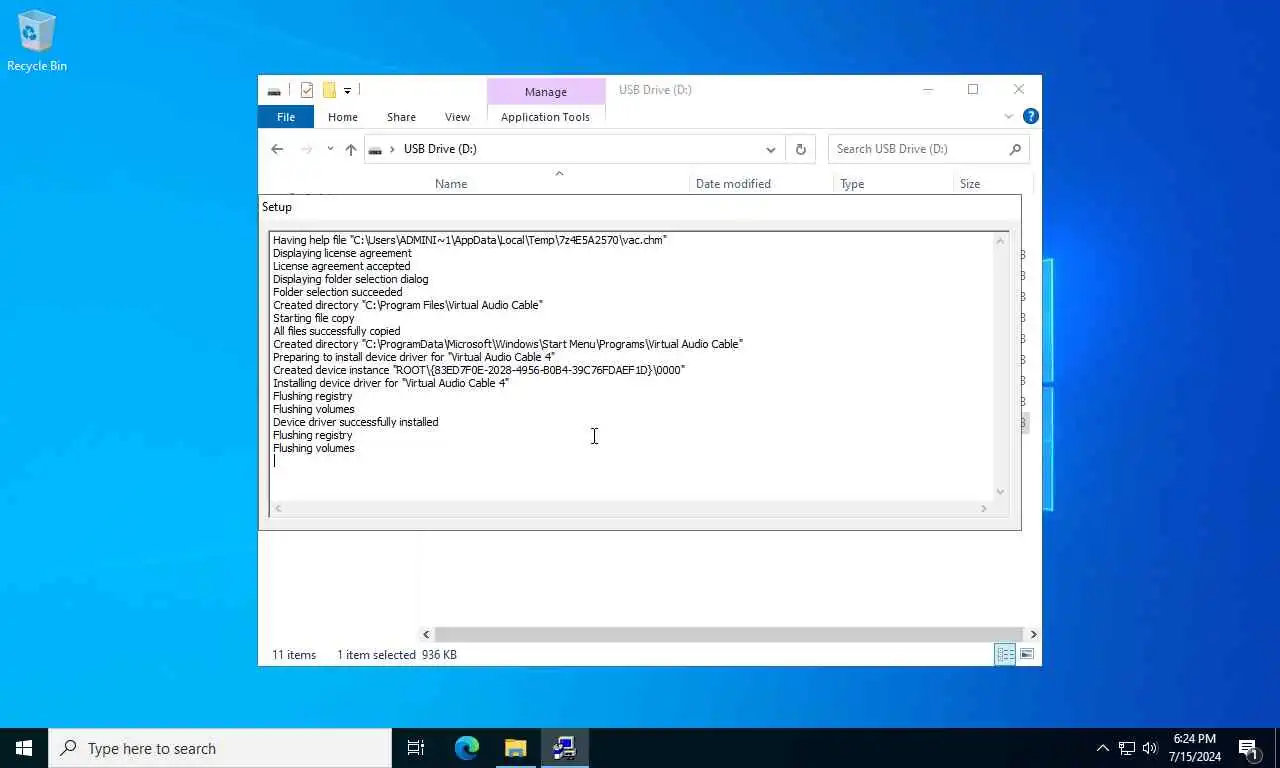
Task: Open the clock and date flyout
Action: point(1195,748)
